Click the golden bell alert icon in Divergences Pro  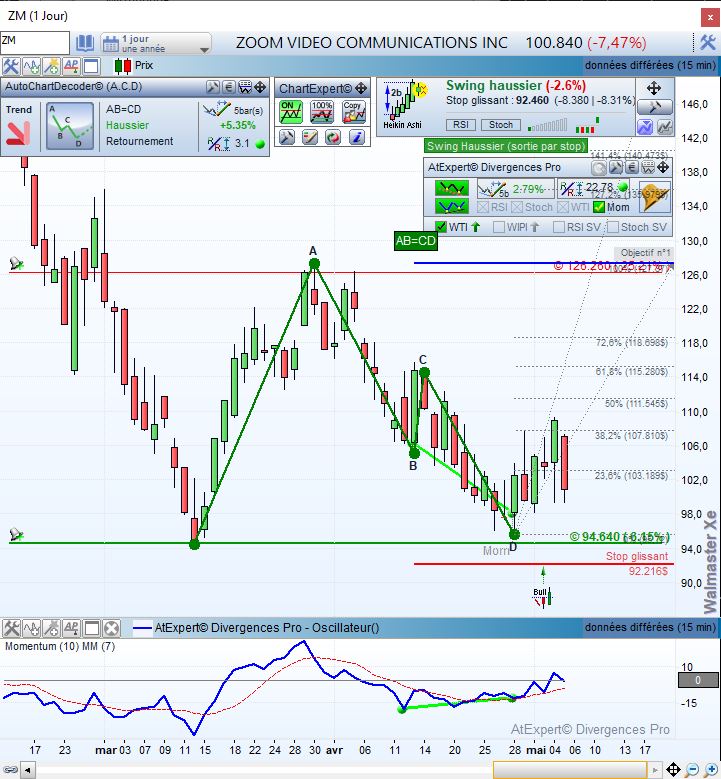click(654, 197)
